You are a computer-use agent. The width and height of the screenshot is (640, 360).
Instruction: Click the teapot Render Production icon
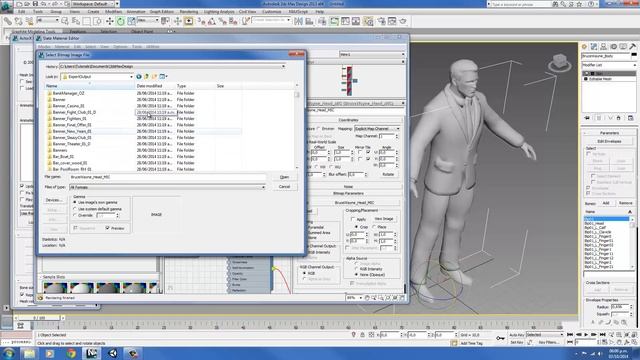coord(403,21)
